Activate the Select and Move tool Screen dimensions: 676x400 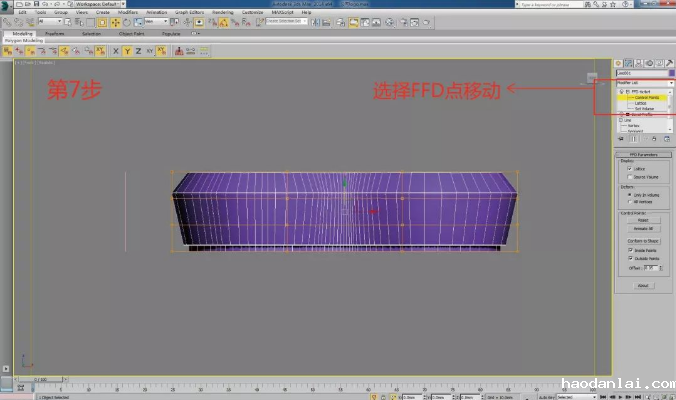[115, 22]
